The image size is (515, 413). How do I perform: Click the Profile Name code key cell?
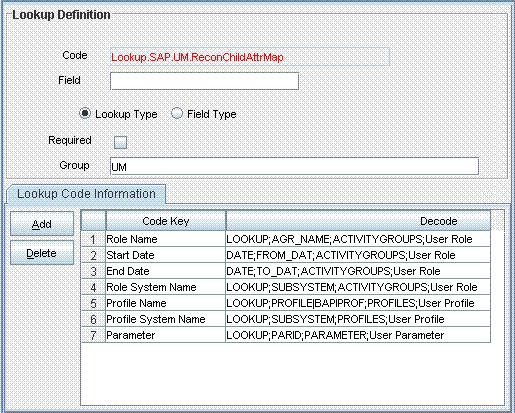click(x=166, y=303)
